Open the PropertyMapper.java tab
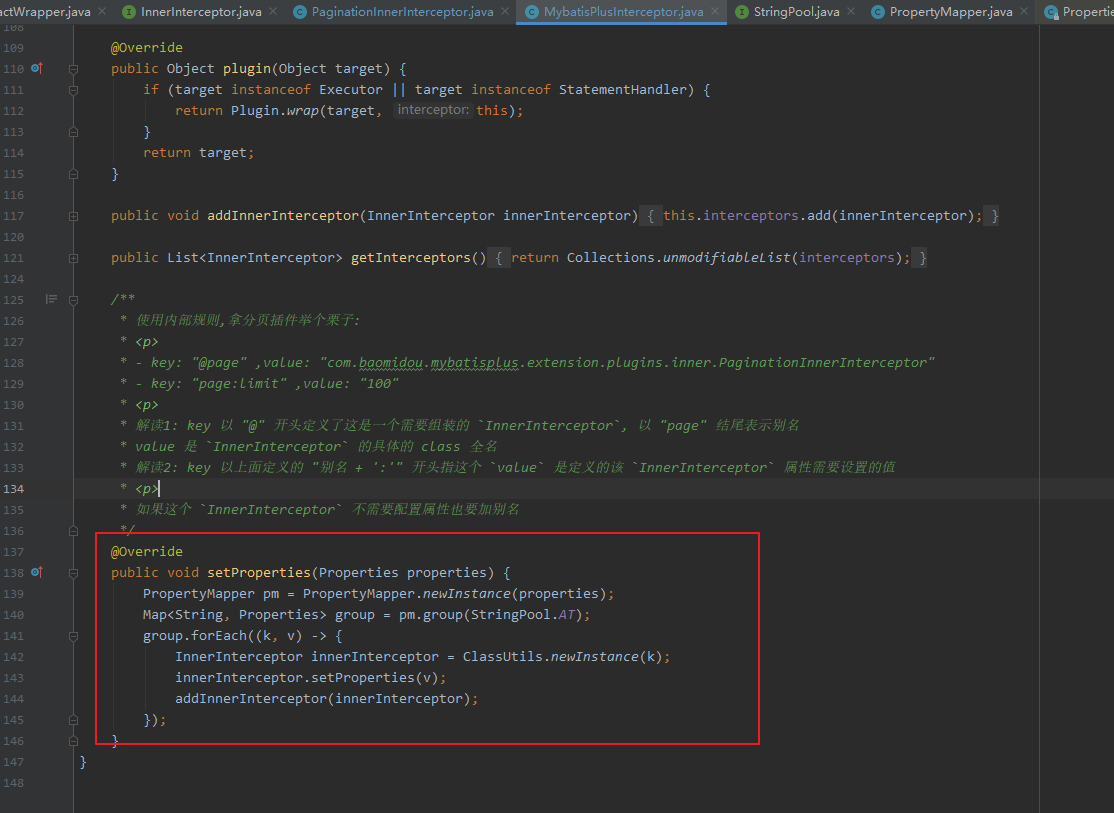This screenshot has width=1114, height=813. tap(950, 12)
